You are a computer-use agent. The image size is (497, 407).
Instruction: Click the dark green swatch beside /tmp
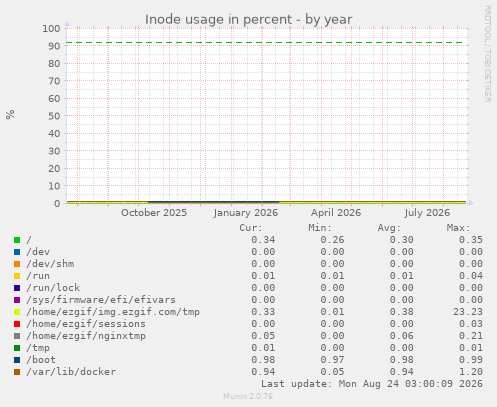pyautogui.click(x=17, y=348)
